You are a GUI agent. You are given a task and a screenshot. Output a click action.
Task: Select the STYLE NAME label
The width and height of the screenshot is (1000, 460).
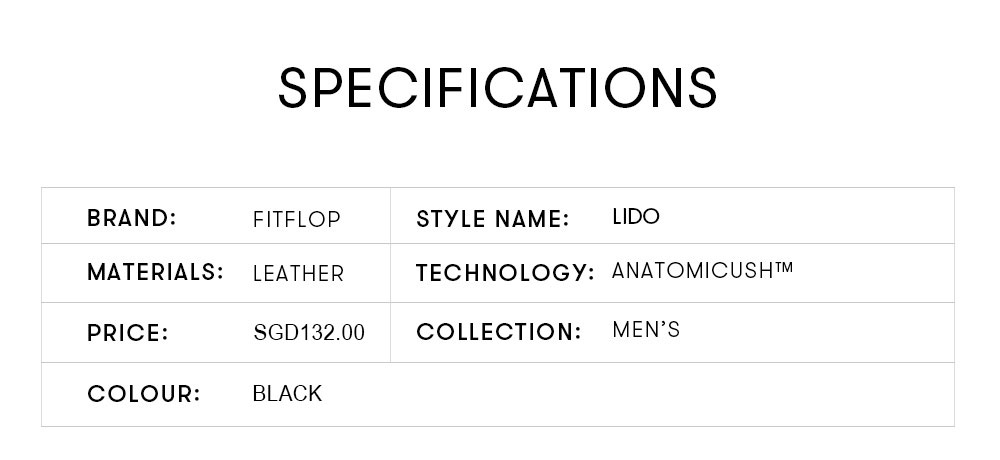(x=492, y=219)
